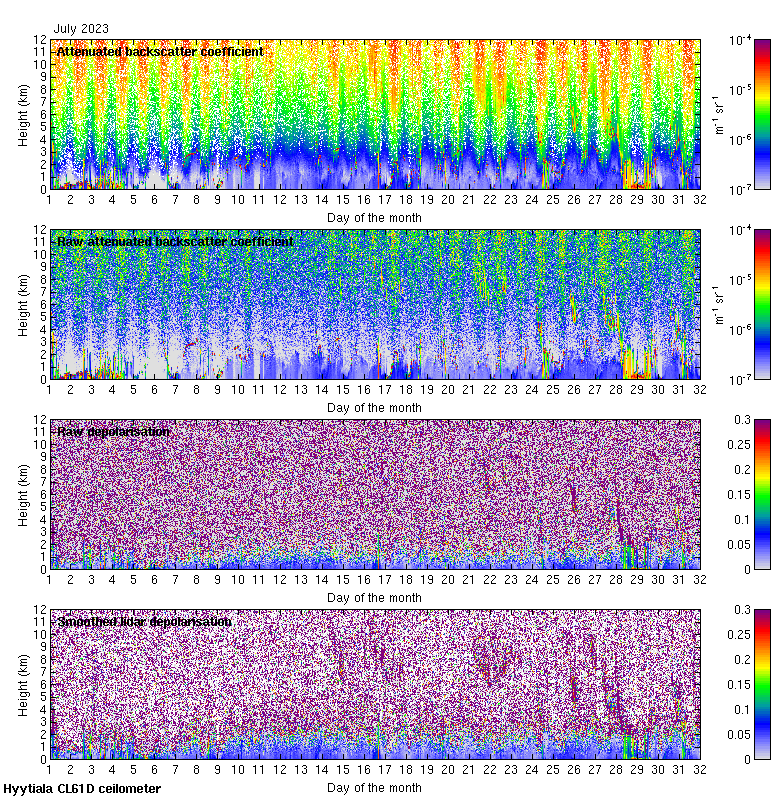Click the 10⁻⁴ tick label on the top colorbar

click(740, 40)
